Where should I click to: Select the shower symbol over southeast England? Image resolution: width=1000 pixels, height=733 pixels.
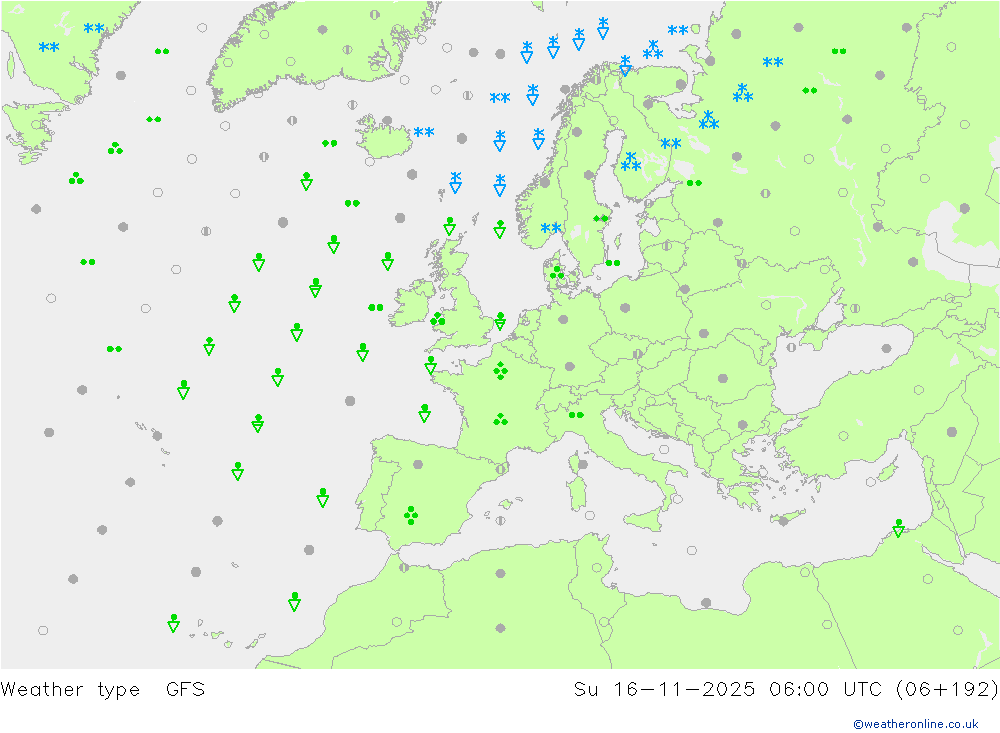[x=501, y=321]
